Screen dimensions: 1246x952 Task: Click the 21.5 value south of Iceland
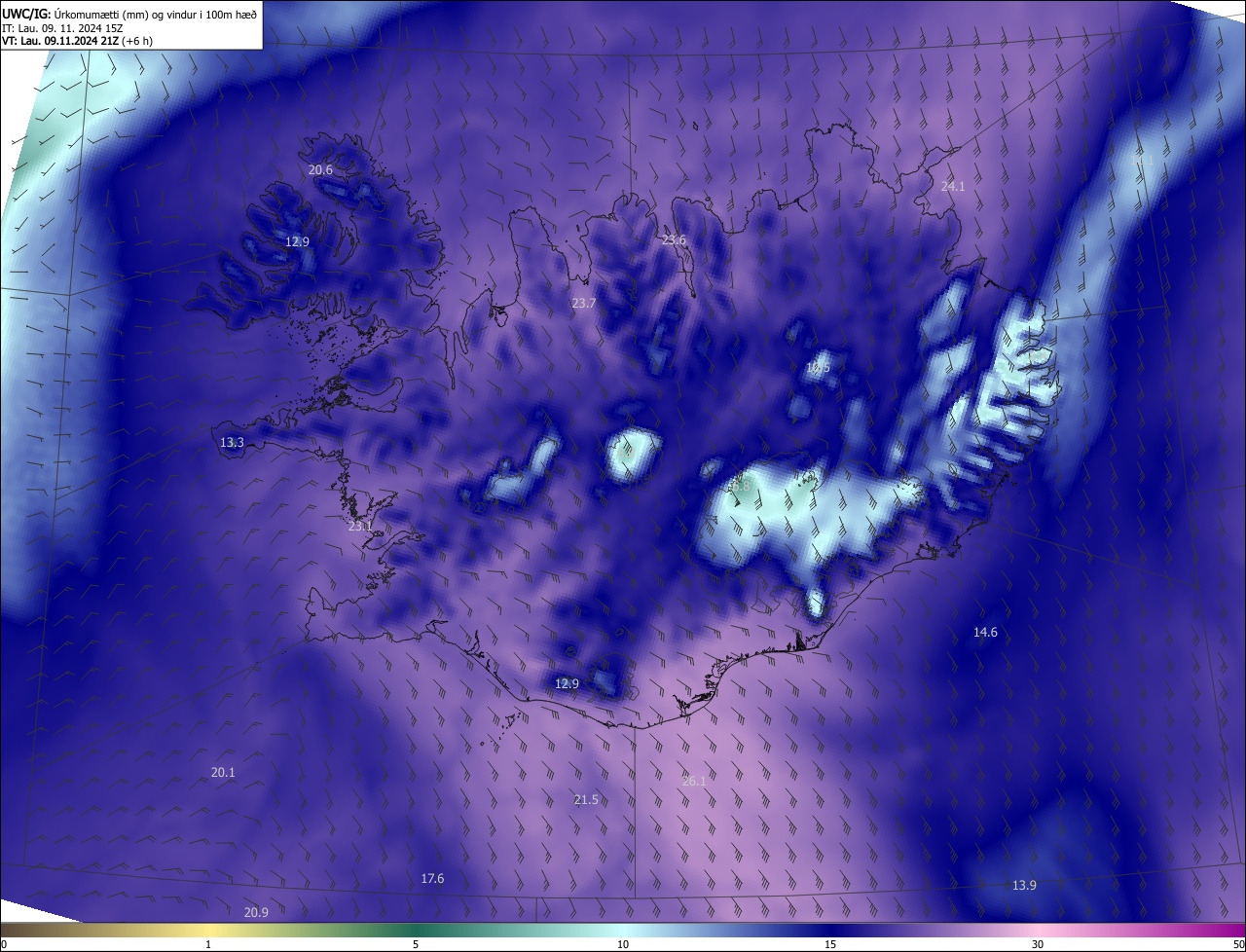tap(586, 800)
